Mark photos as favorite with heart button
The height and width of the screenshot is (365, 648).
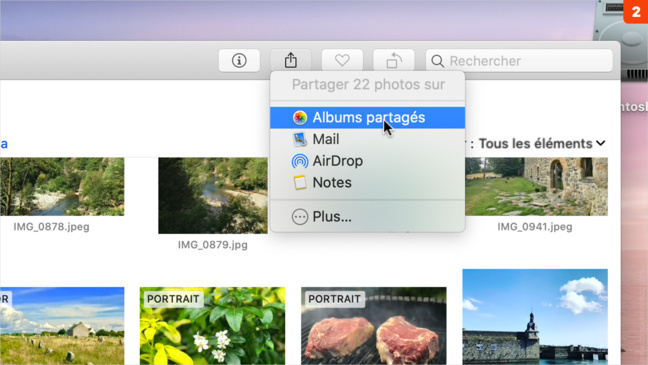click(342, 61)
